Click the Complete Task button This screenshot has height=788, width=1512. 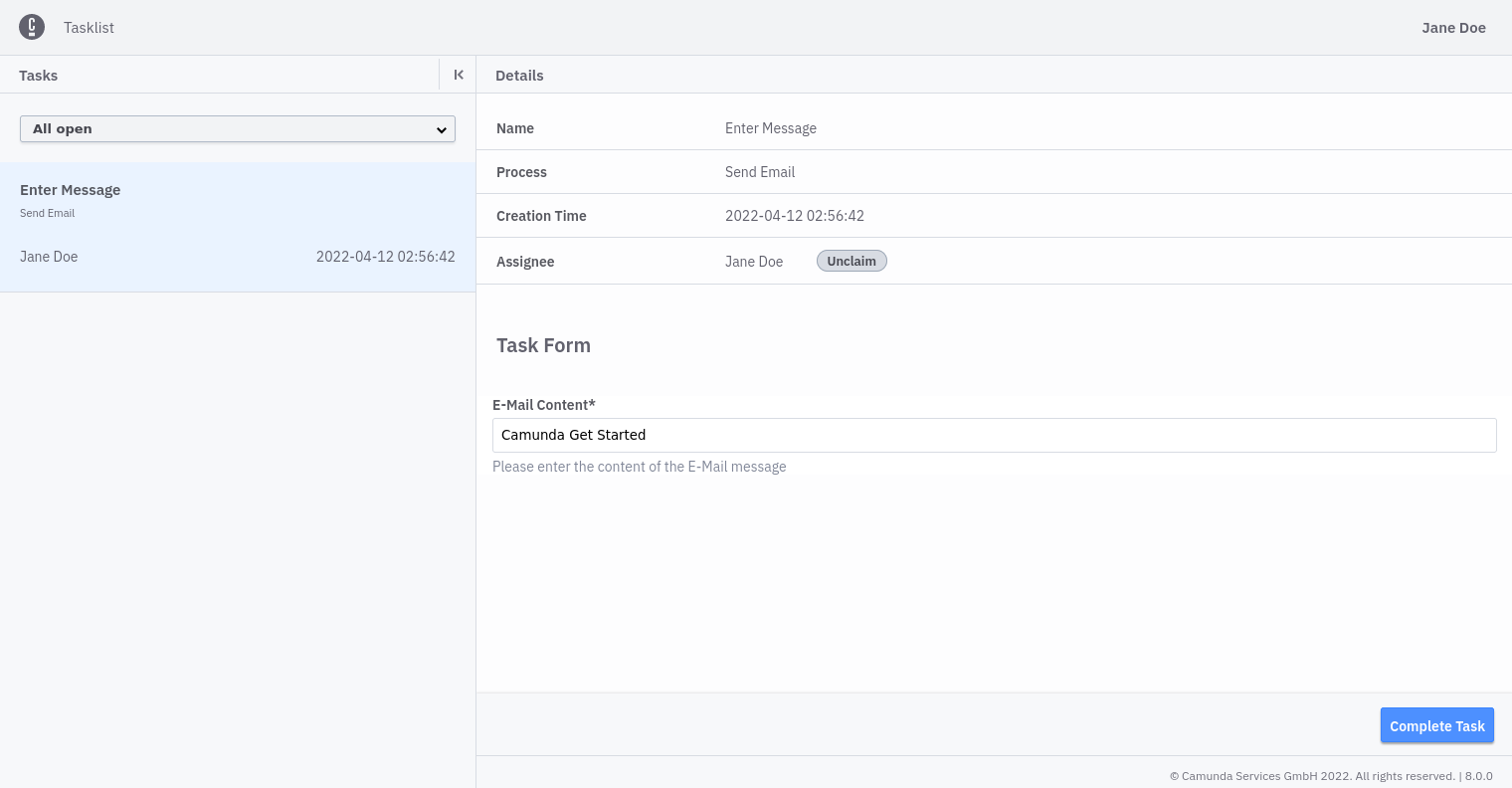click(1437, 725)
